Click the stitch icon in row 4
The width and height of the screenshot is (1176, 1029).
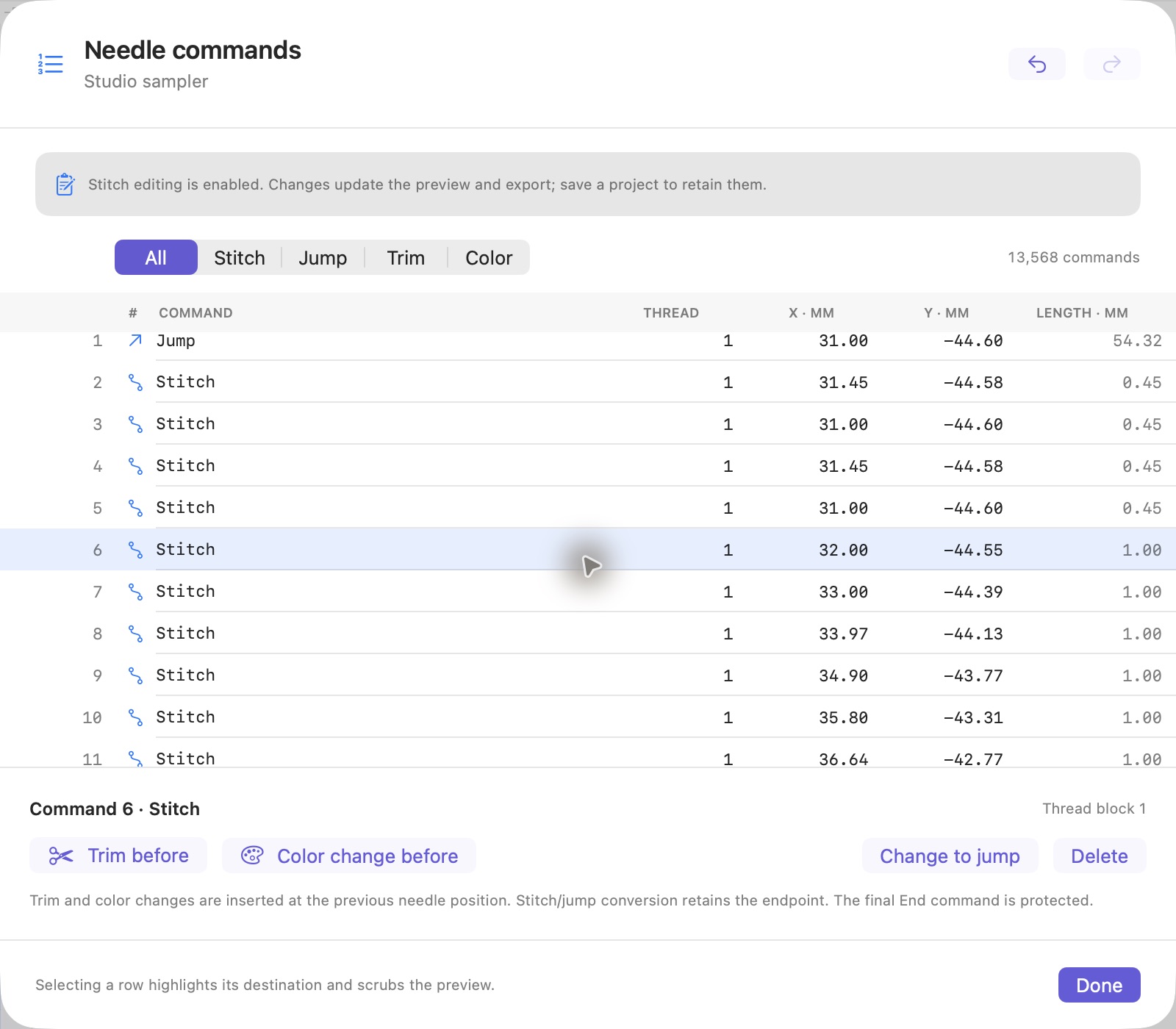(135, 466)
